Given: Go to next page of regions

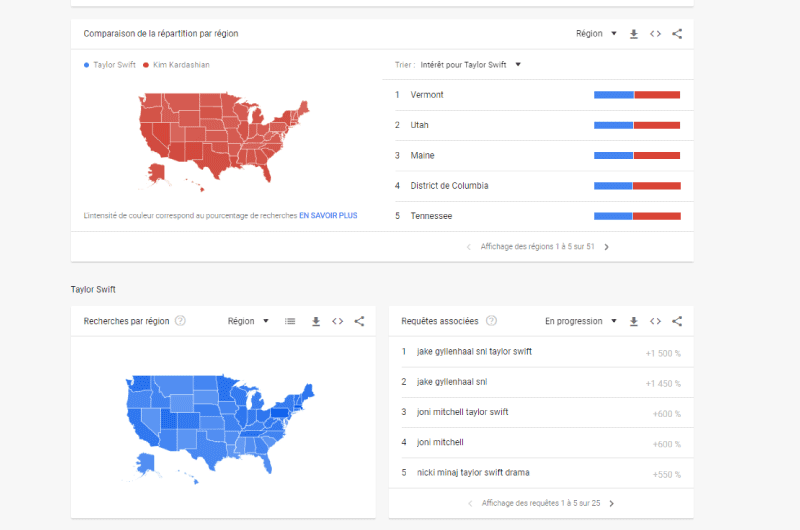Looking at the screenshot, I should (x=607, y=247).
